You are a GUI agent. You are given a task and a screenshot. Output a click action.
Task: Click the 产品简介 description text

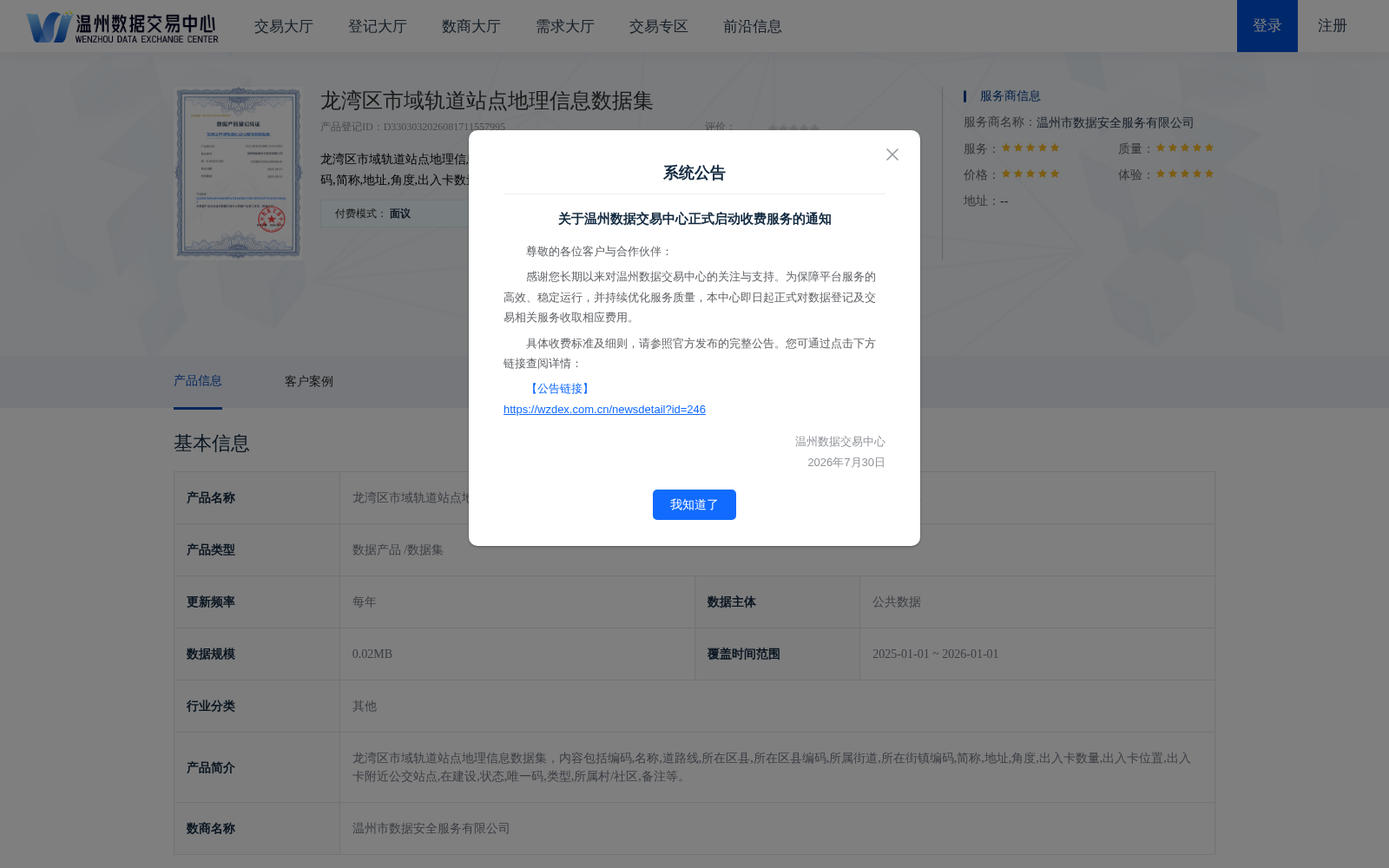772,767
